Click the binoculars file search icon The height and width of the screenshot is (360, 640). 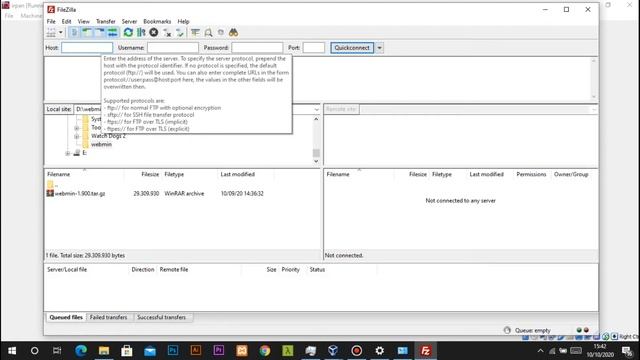(233, 32)
